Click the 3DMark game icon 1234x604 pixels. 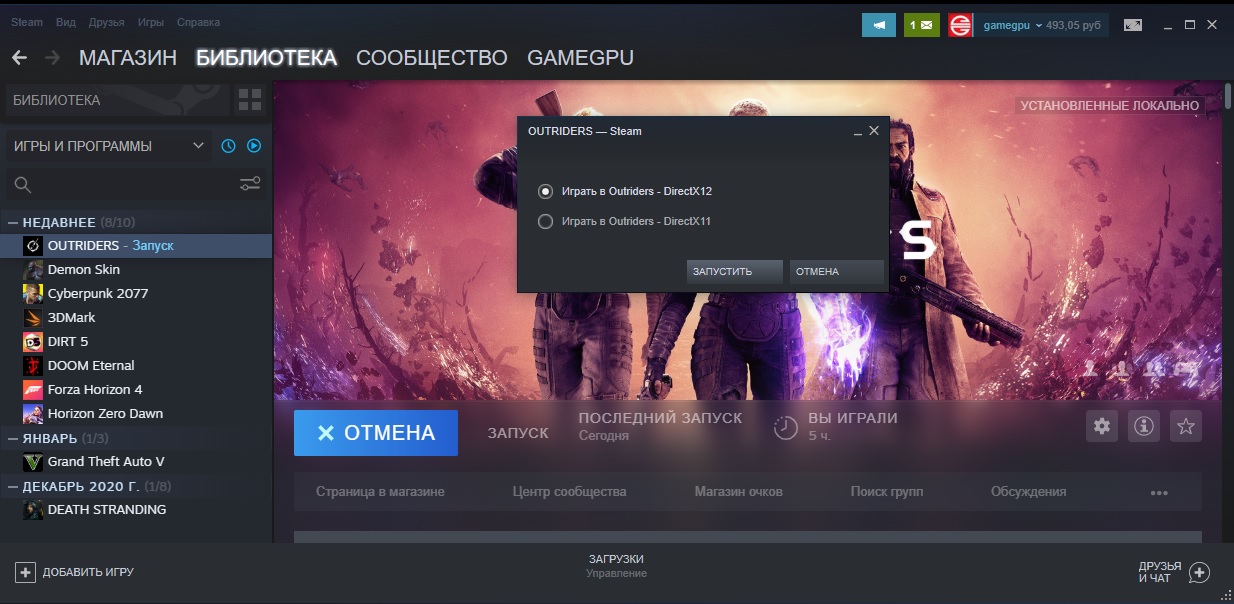(x=33, y=317)
